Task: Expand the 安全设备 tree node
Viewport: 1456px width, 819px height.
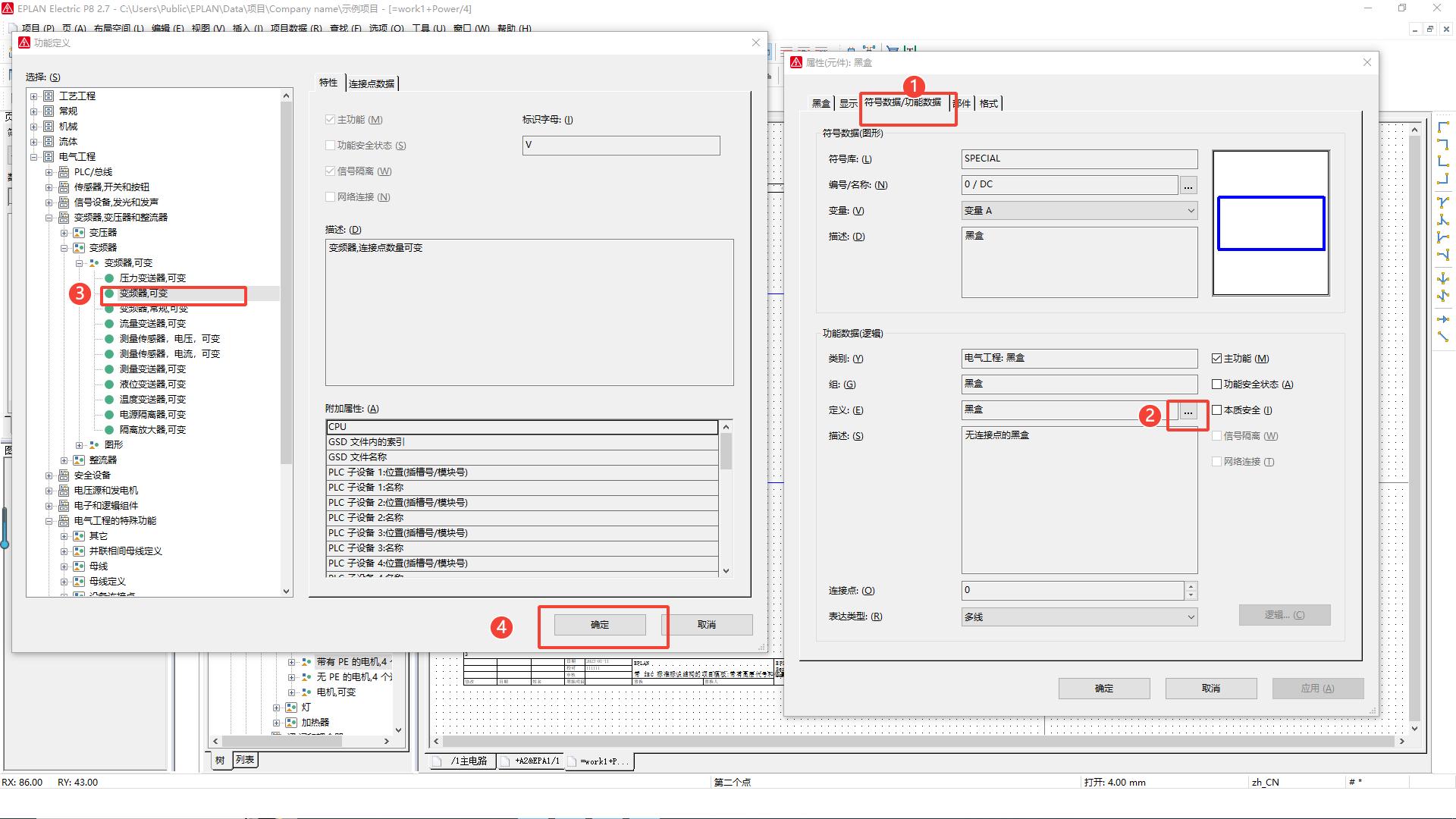Action: [49, 475]
